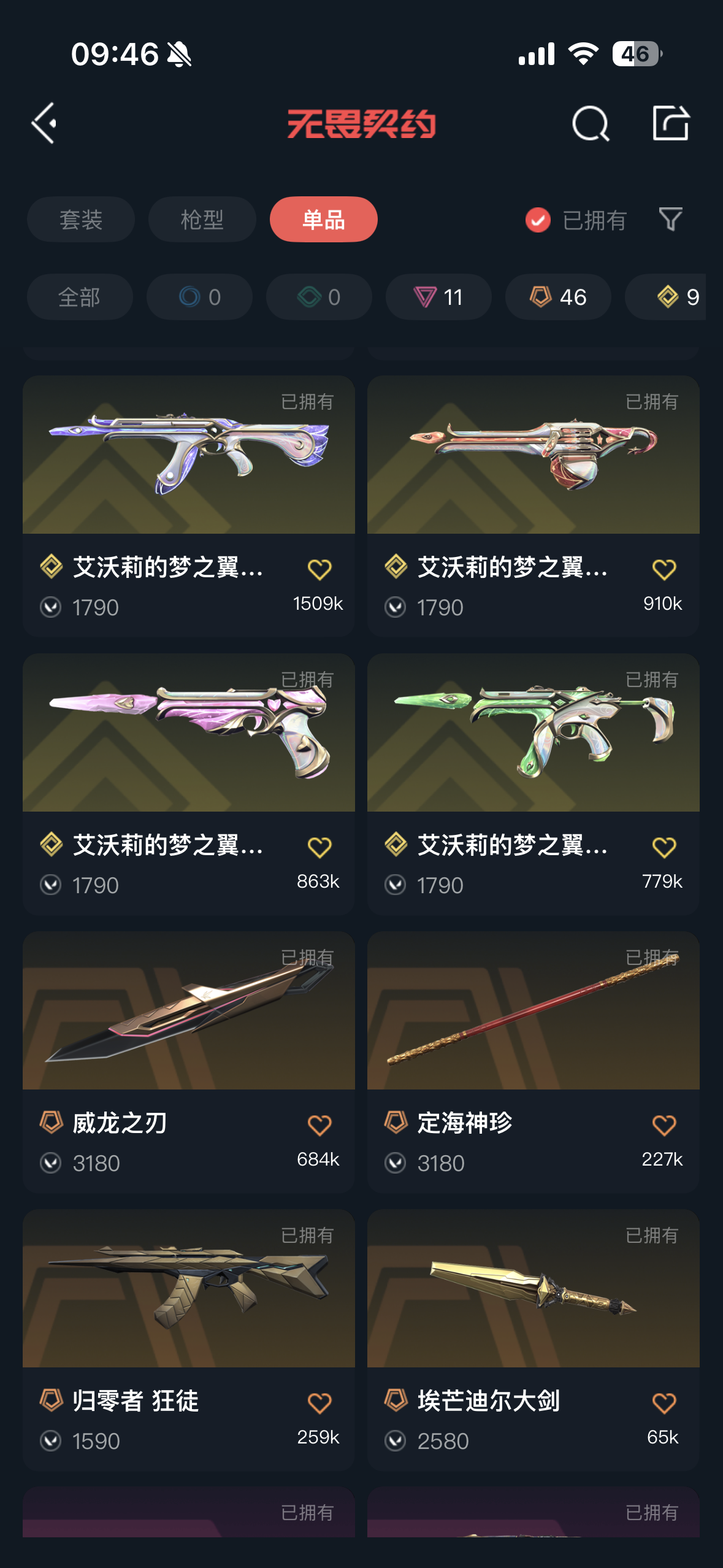The height and width of the screenshot is (1568, 723).
Task: Tap heart on 779k skin card
Action: pos(664,847)
